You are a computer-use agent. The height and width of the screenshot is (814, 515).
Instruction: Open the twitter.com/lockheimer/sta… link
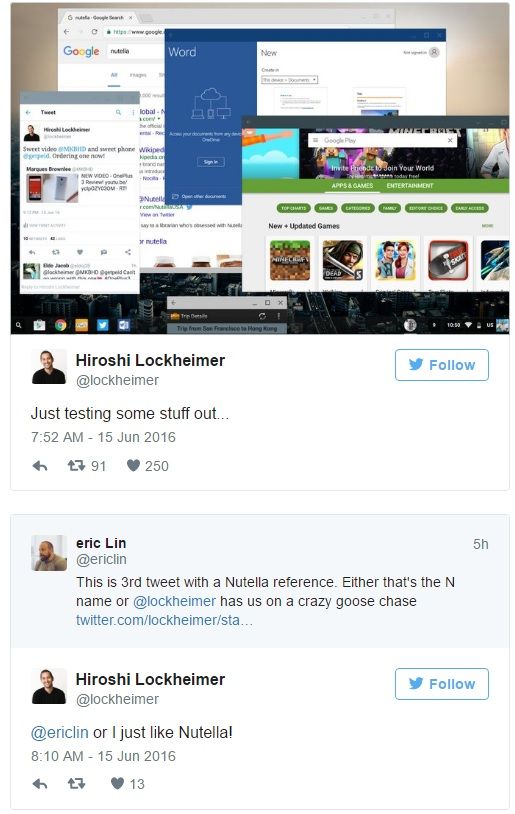[x=165, y=620]
